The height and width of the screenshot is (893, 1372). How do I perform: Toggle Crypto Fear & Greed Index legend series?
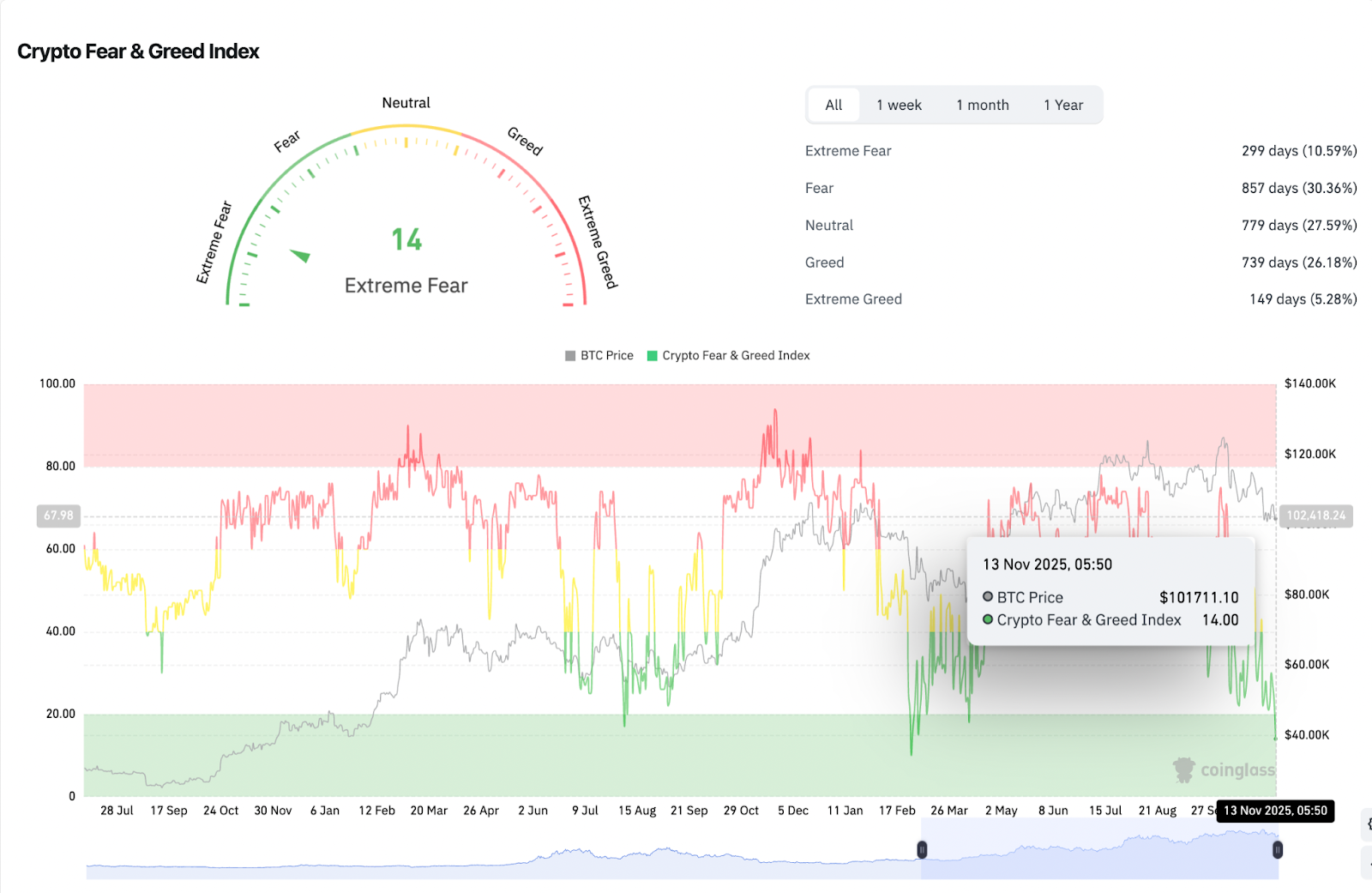tap(735, 356)
